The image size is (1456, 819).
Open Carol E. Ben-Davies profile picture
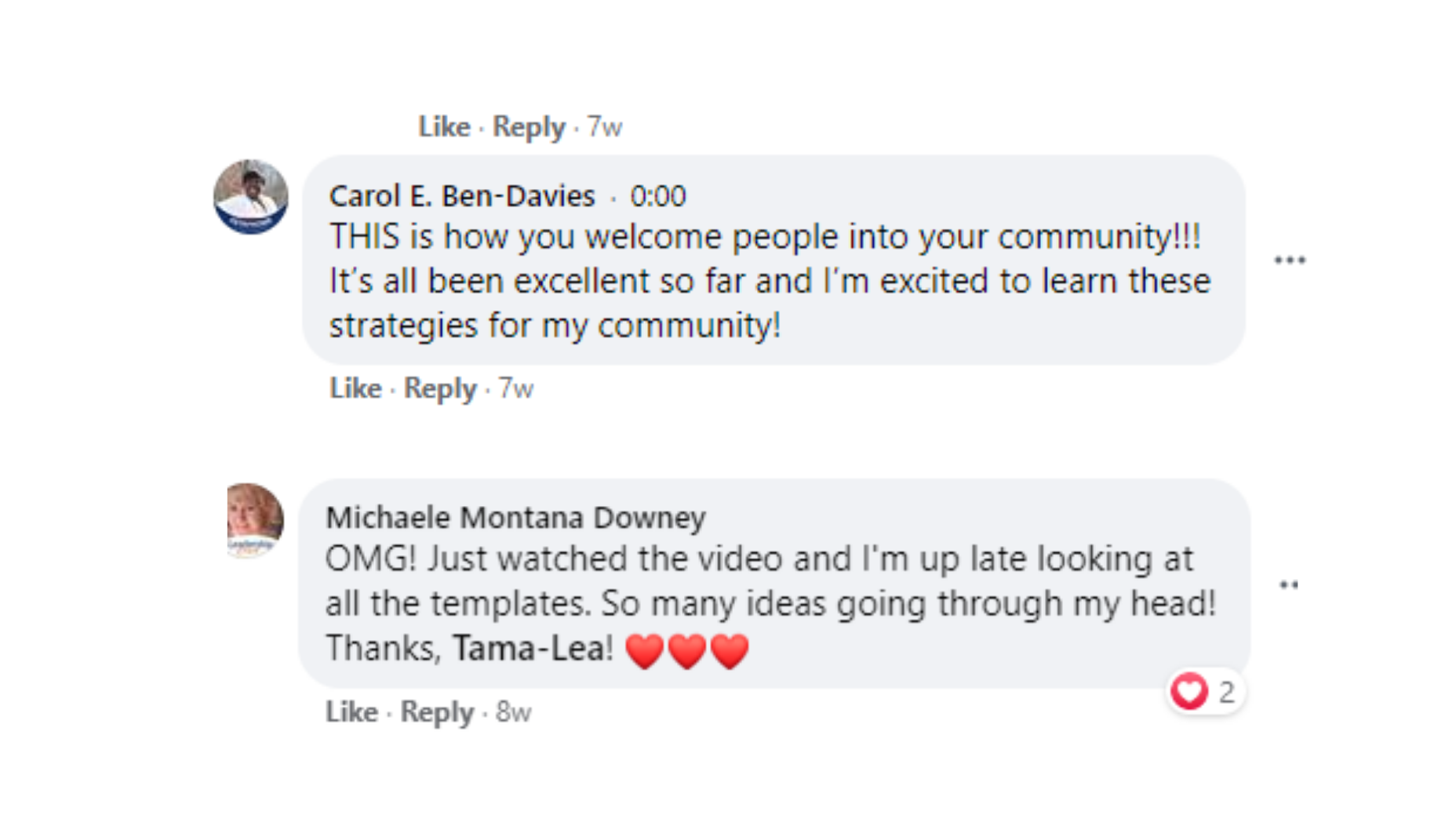pyautogui.click(x=250, y=197)
